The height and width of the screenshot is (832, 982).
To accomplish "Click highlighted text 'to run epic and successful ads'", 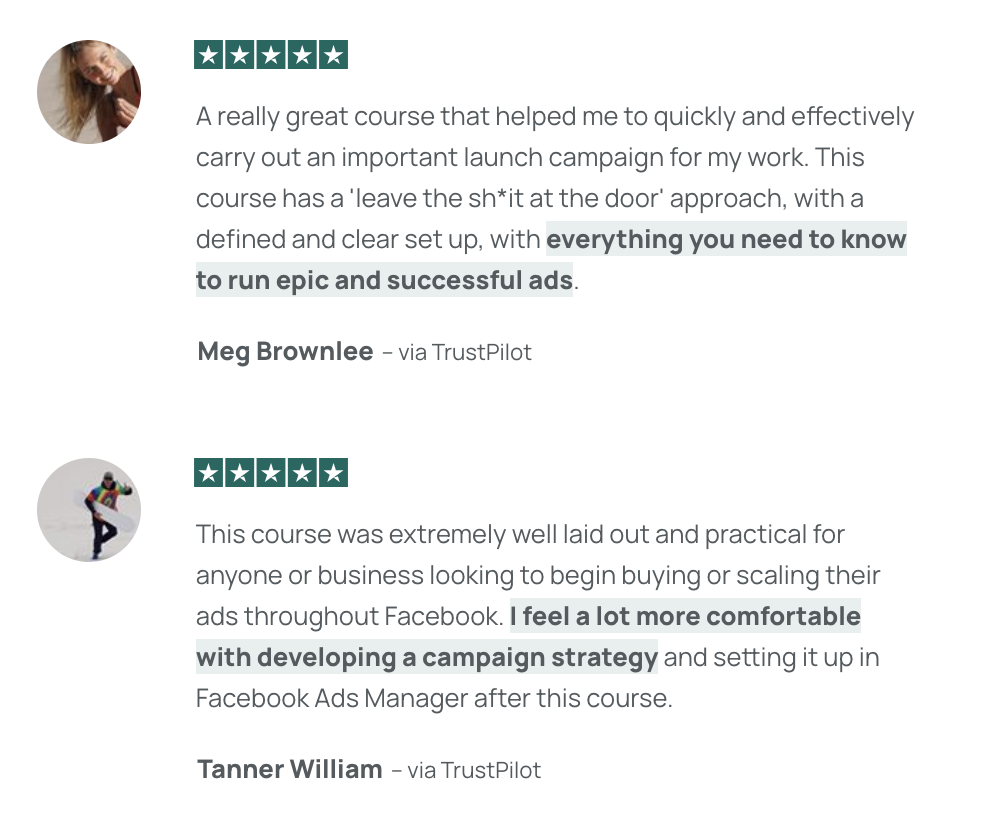I will 385,279.
